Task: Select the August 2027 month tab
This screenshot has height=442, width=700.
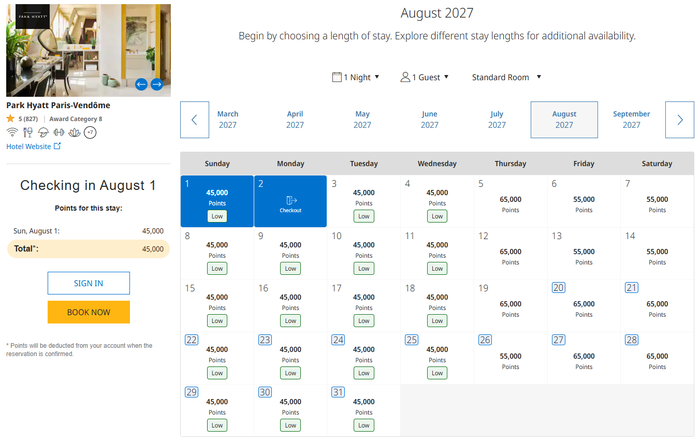Action: click(564, 120)
